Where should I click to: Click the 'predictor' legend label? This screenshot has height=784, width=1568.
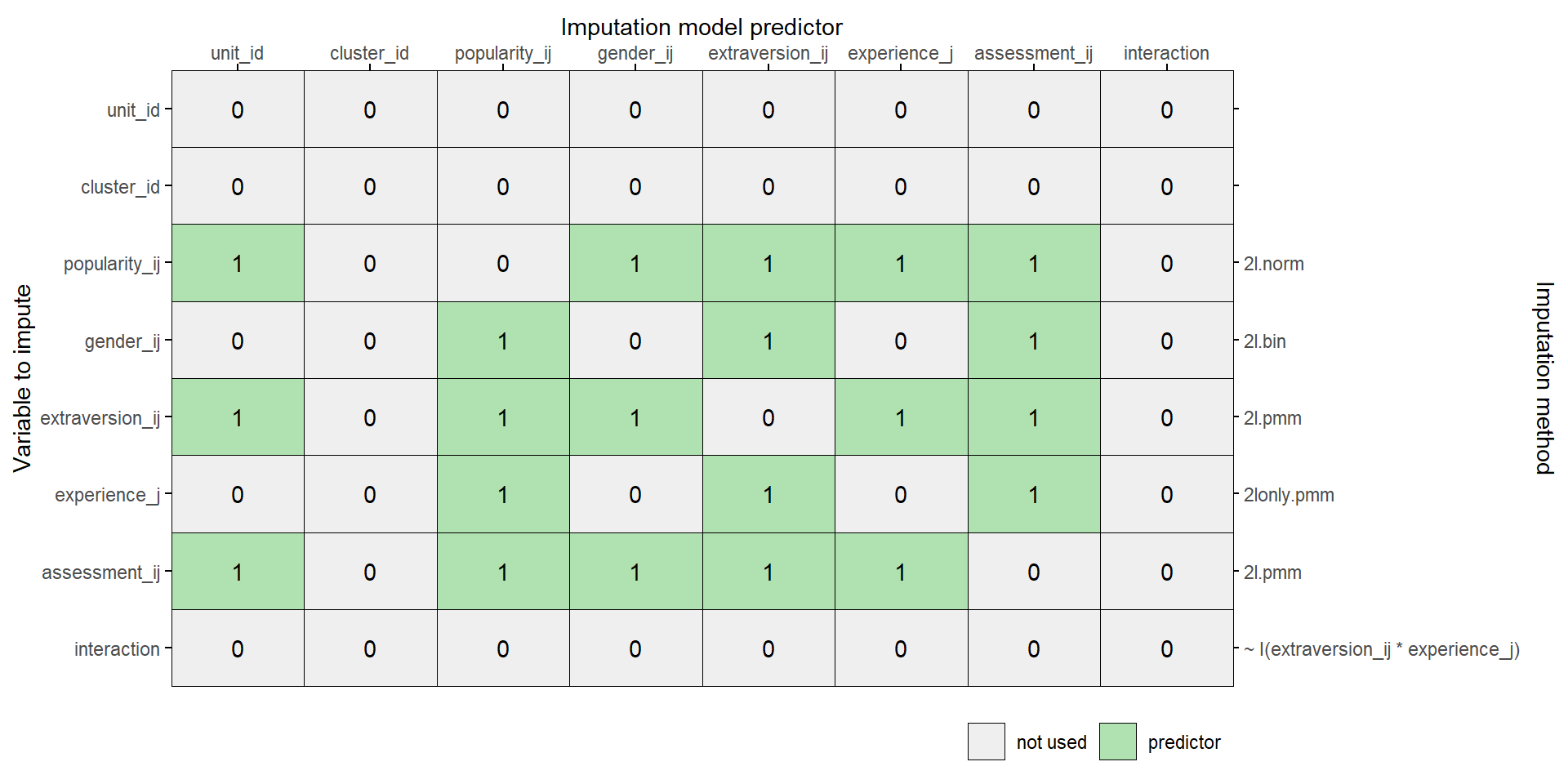[1183, 742]
